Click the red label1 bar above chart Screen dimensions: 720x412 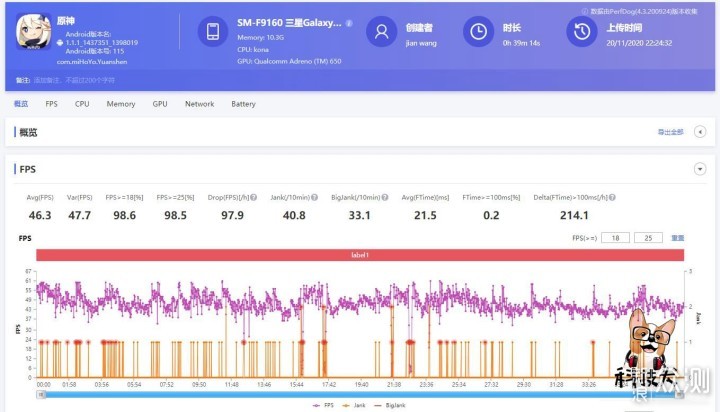360,255
